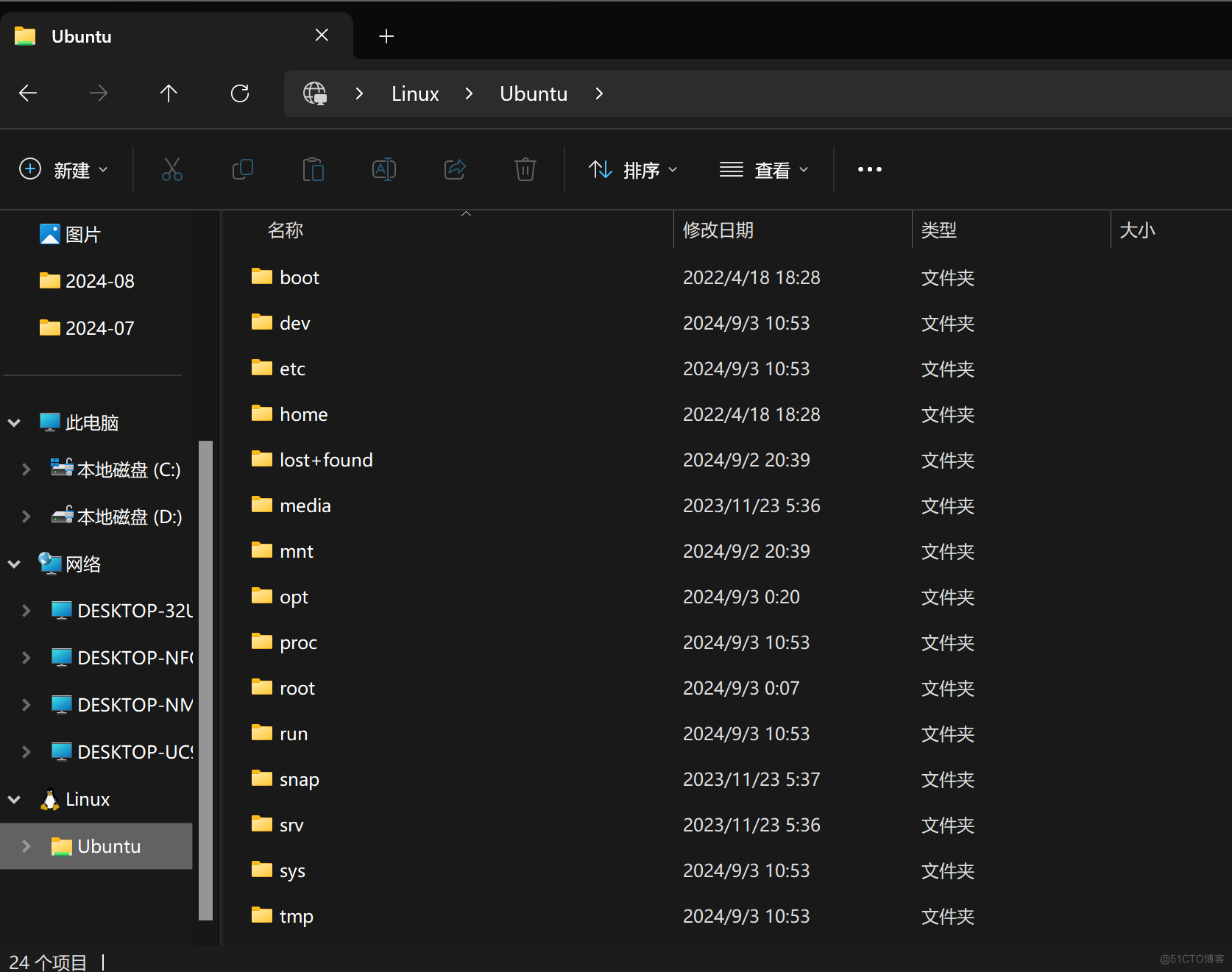
Task: Sort by 名称 column header
Action: (x=286, y=230)
